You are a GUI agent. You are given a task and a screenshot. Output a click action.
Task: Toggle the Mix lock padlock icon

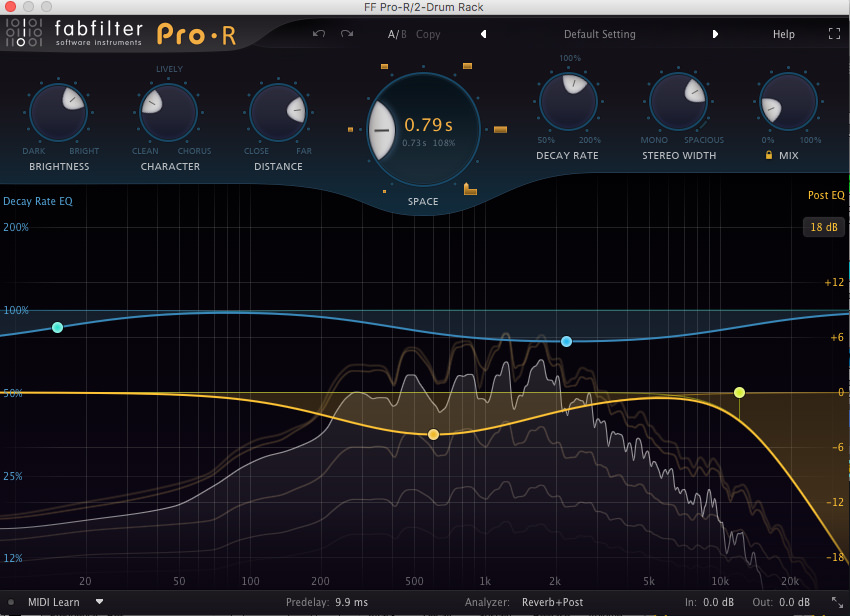point(769,155)
